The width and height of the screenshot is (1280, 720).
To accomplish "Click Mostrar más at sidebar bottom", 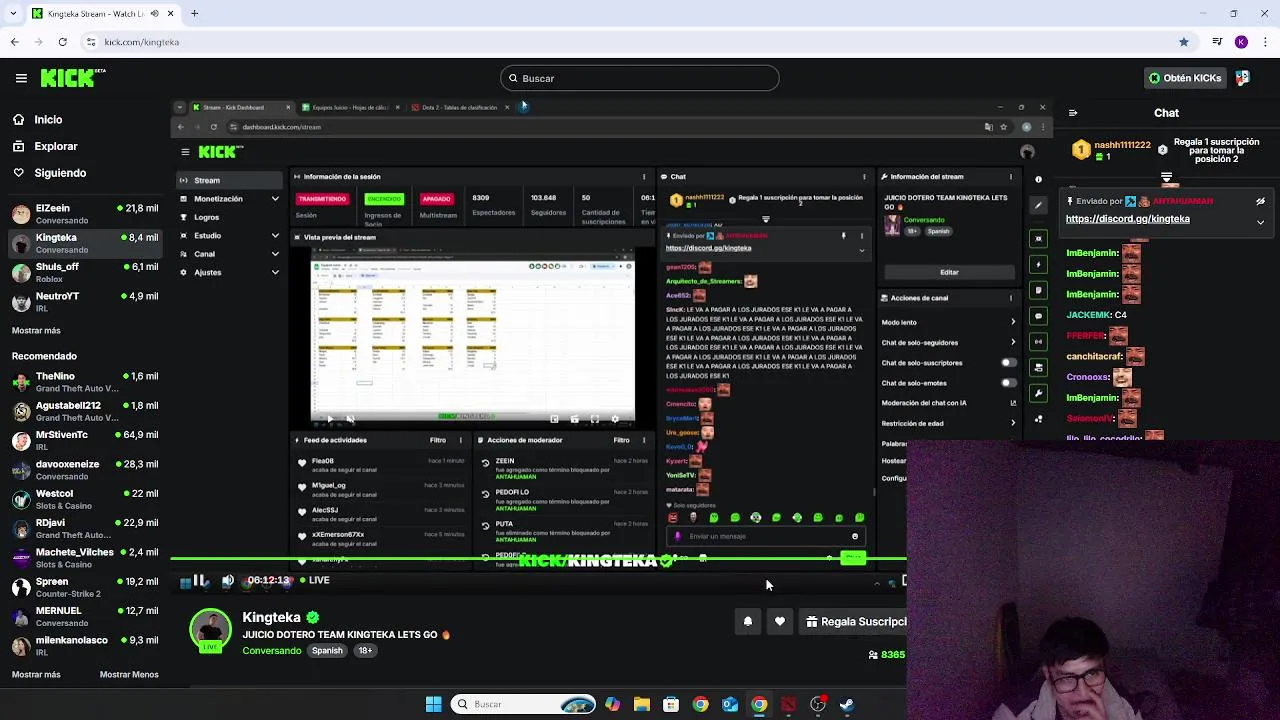I will coord(36,674).
